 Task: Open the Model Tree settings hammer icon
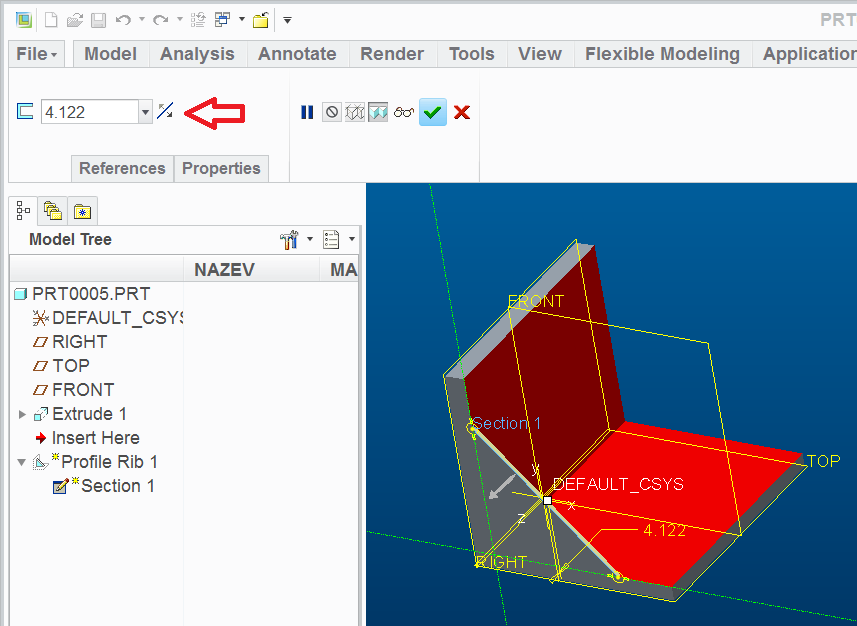tap(289, 239)
